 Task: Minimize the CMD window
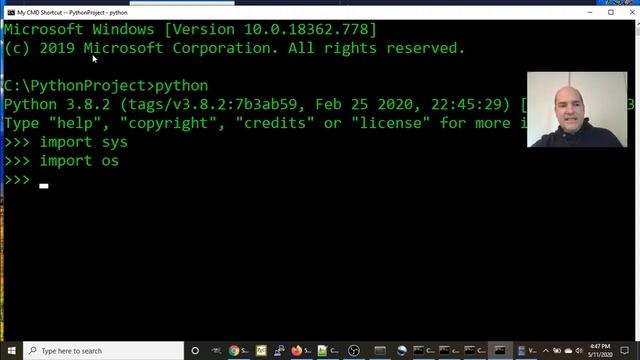589,13
